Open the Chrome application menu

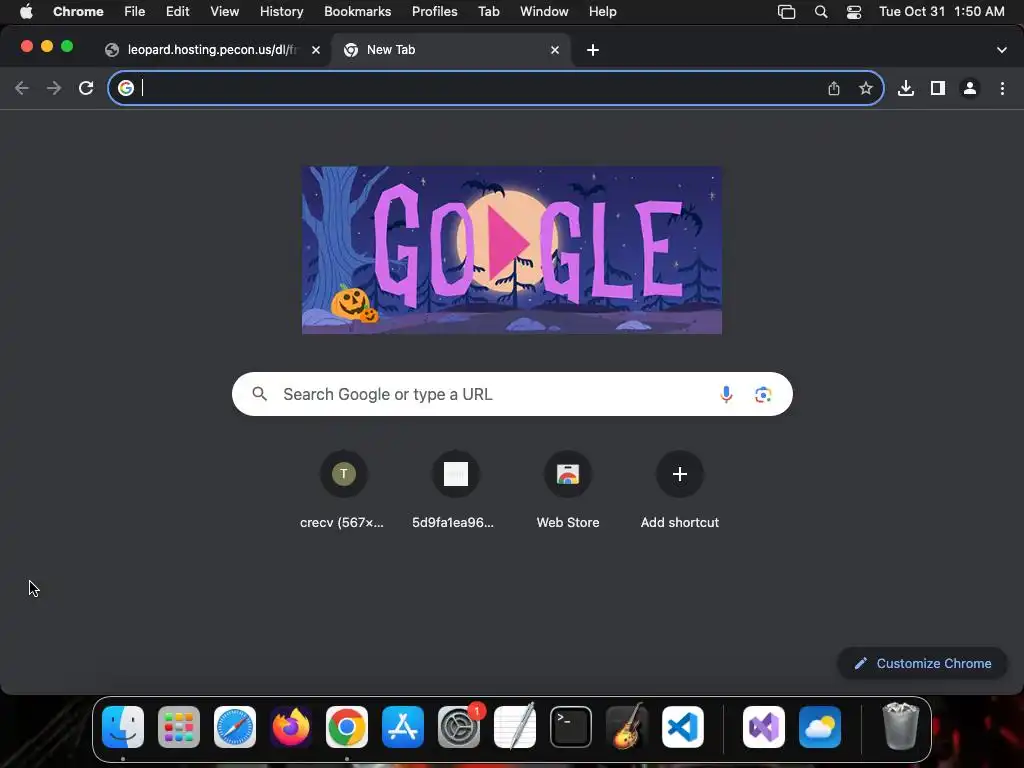tap(78, 12)
